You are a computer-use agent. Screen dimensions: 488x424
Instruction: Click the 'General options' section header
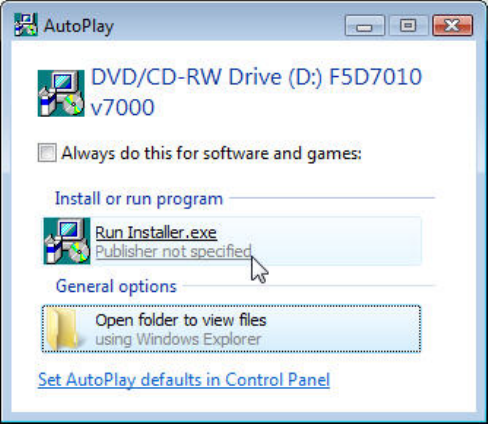(116, 287)
